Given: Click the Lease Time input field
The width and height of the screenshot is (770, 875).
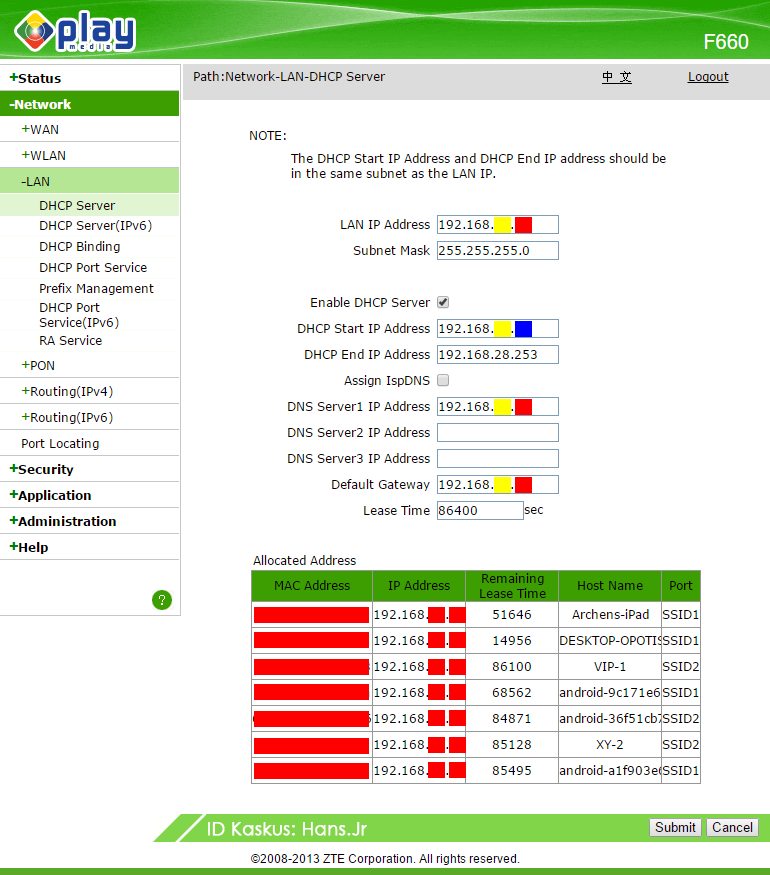Looking at the screenshot, I should click(480, 510).
